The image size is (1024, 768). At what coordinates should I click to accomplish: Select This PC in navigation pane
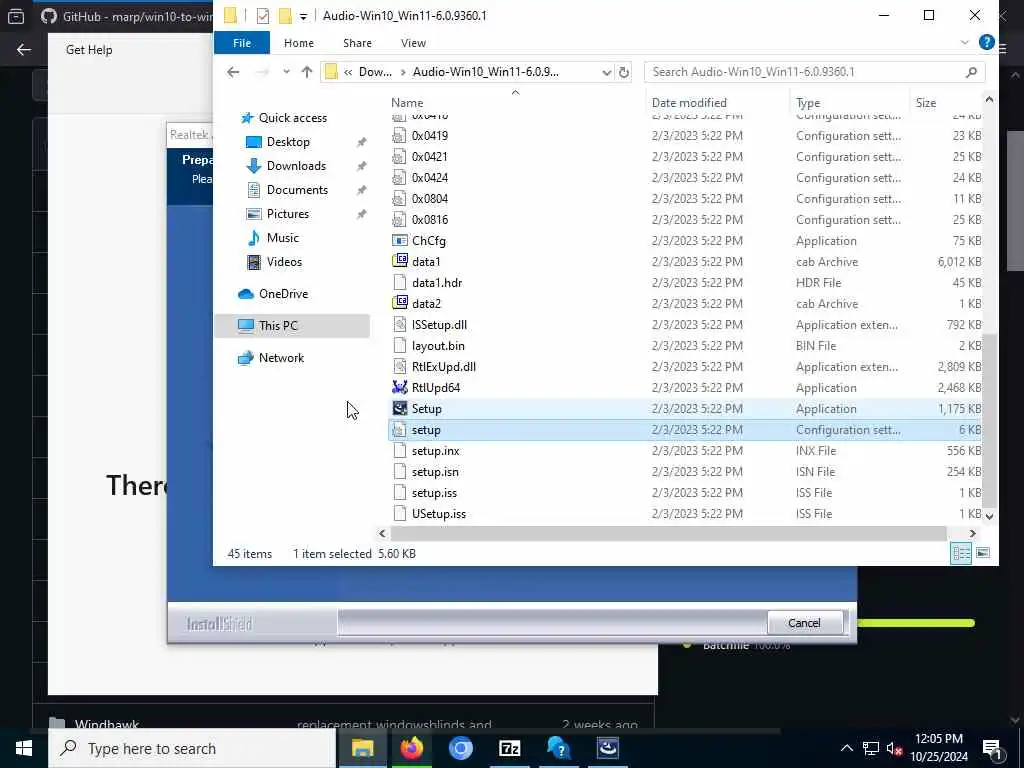pos(291,325)
